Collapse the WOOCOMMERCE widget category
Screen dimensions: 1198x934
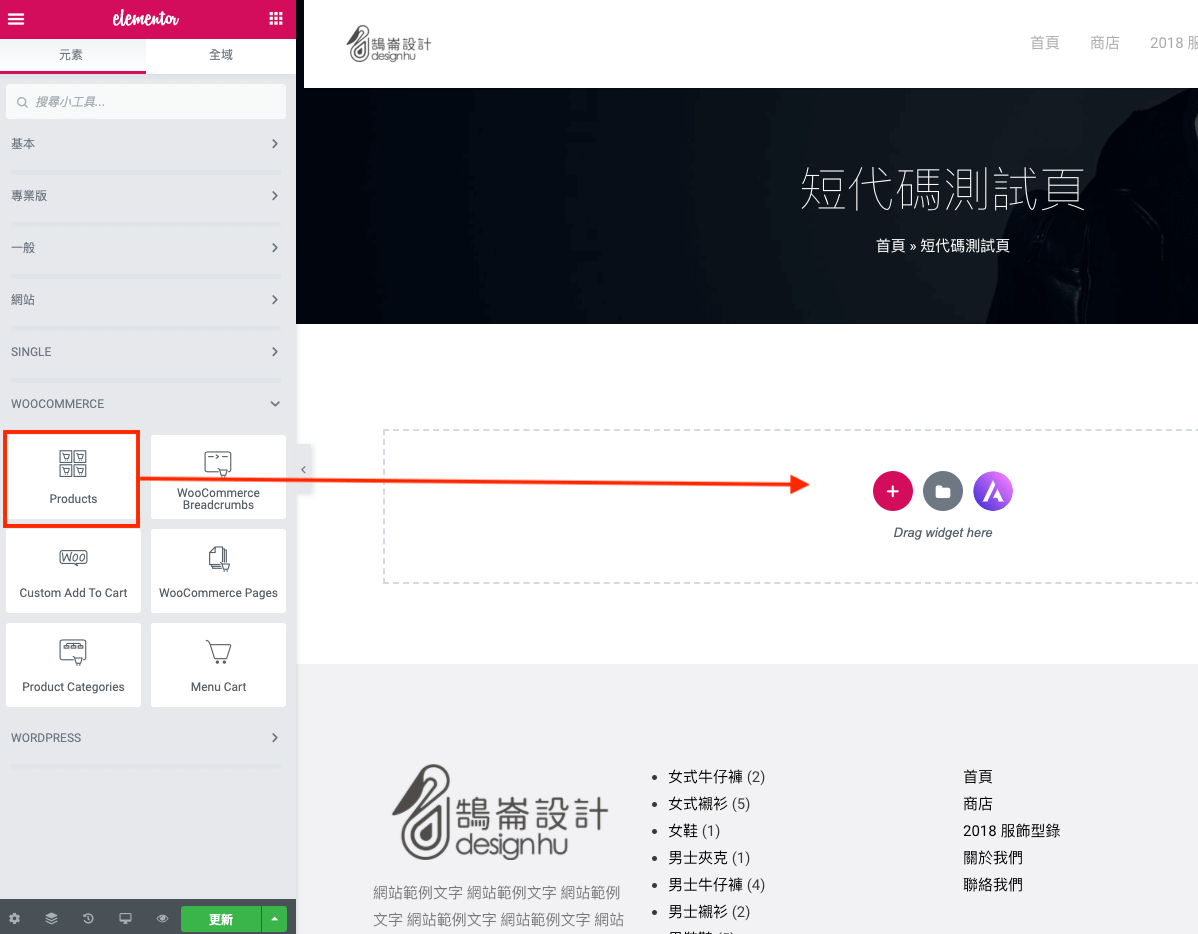pos(146,404)
